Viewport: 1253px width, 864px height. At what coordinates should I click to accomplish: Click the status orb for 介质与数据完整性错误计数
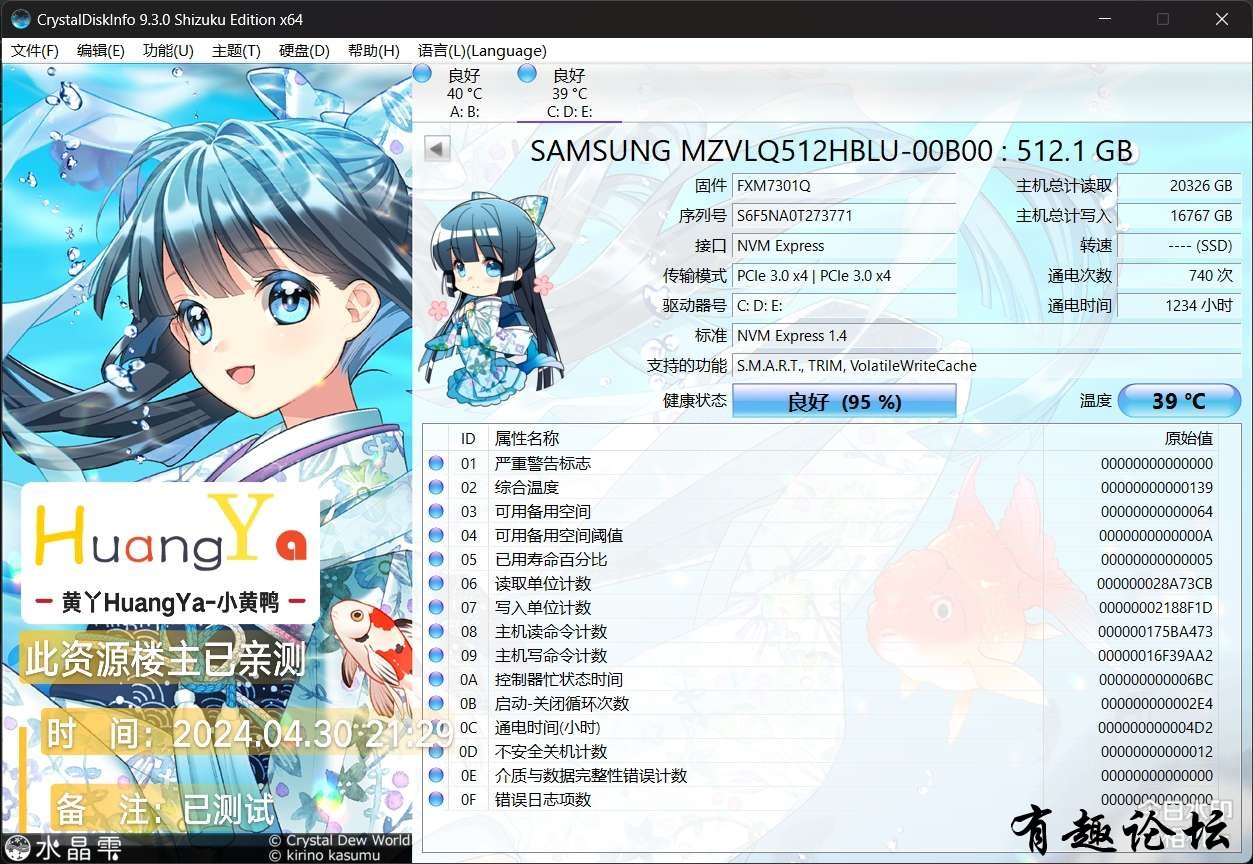click(x=436, y=775)
